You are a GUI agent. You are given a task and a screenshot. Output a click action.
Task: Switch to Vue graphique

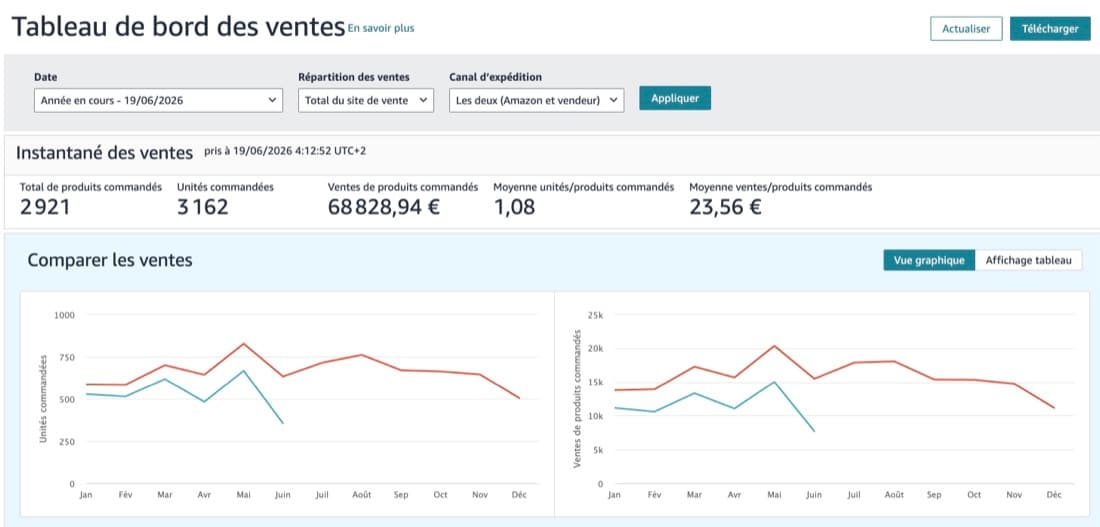(929, 260)
